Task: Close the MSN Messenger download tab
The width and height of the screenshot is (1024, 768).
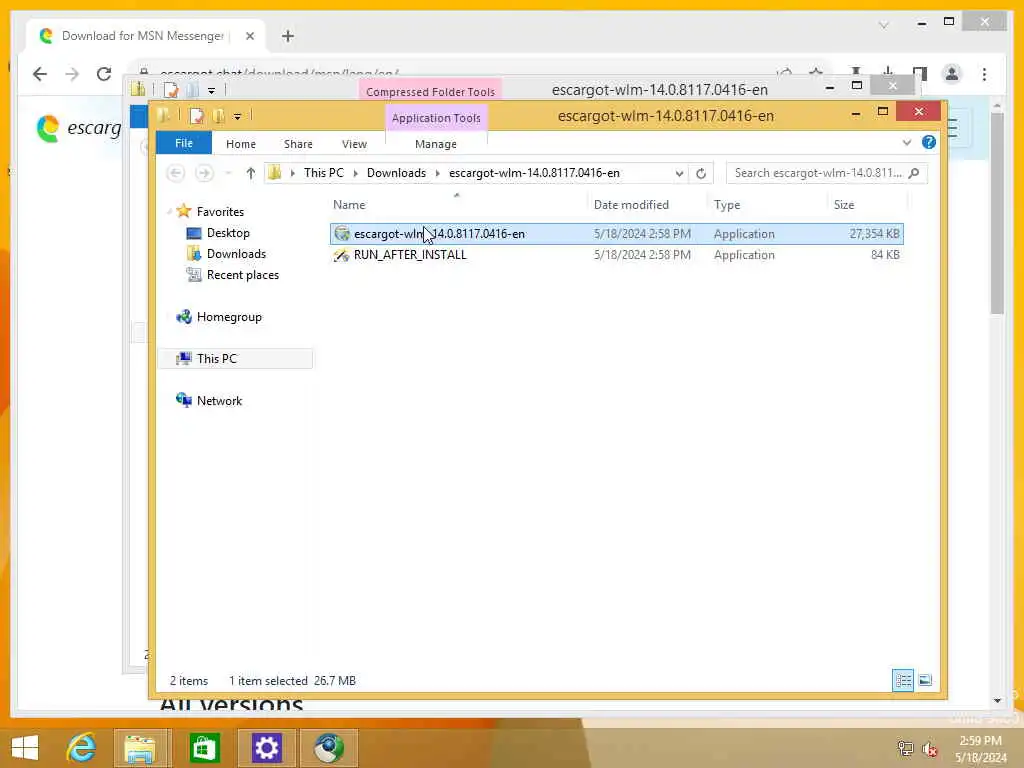Action: [x=249, y=36]
